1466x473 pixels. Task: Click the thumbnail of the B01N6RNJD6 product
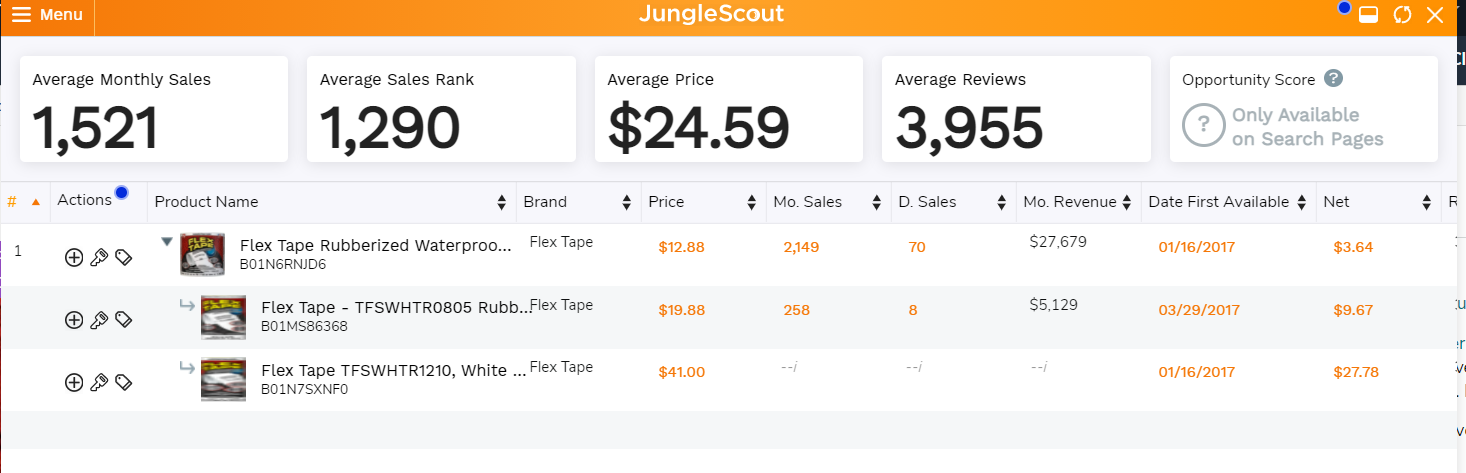click(202, 254)
